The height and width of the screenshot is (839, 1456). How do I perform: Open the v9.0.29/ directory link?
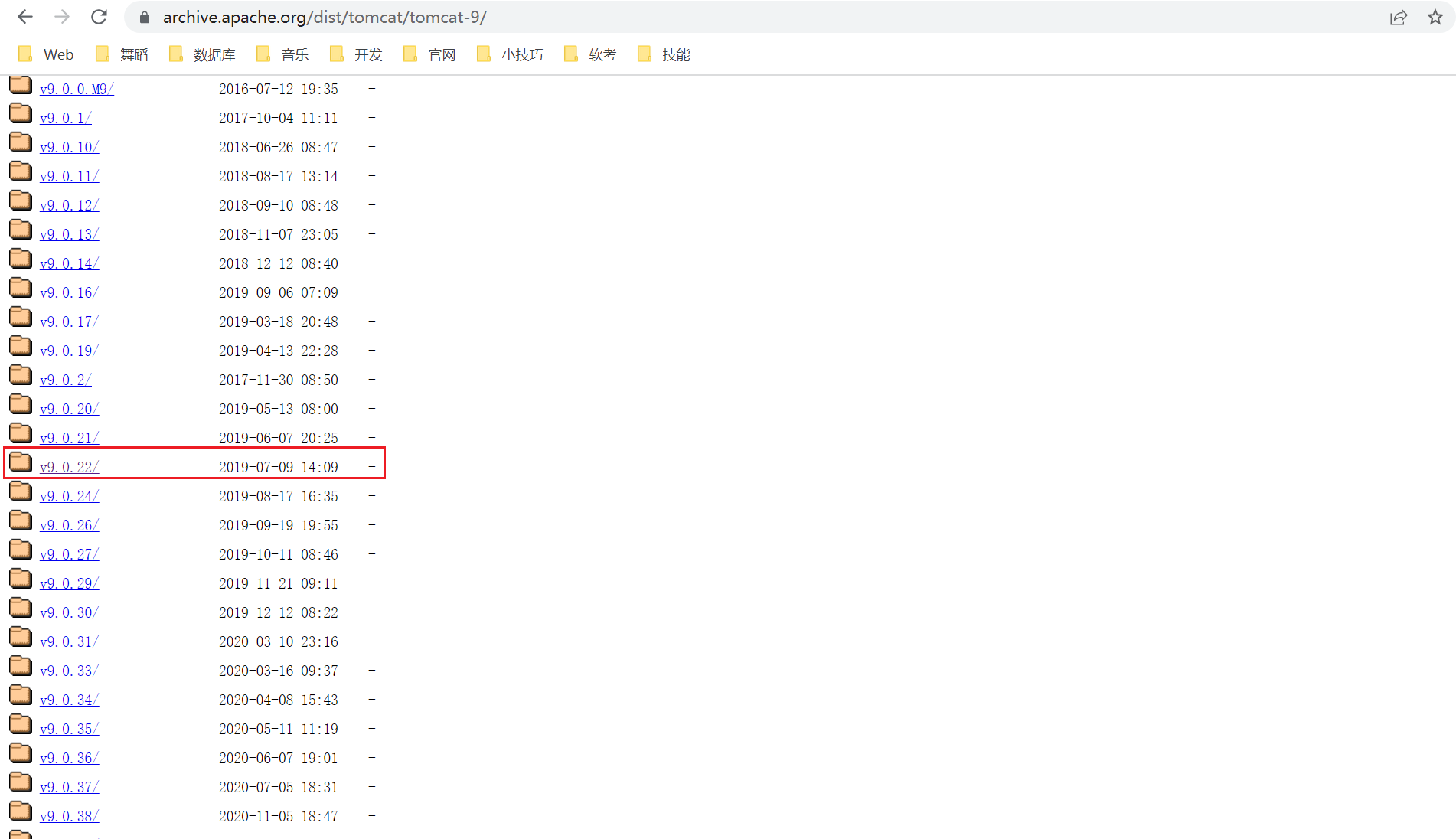coord(69,583)
